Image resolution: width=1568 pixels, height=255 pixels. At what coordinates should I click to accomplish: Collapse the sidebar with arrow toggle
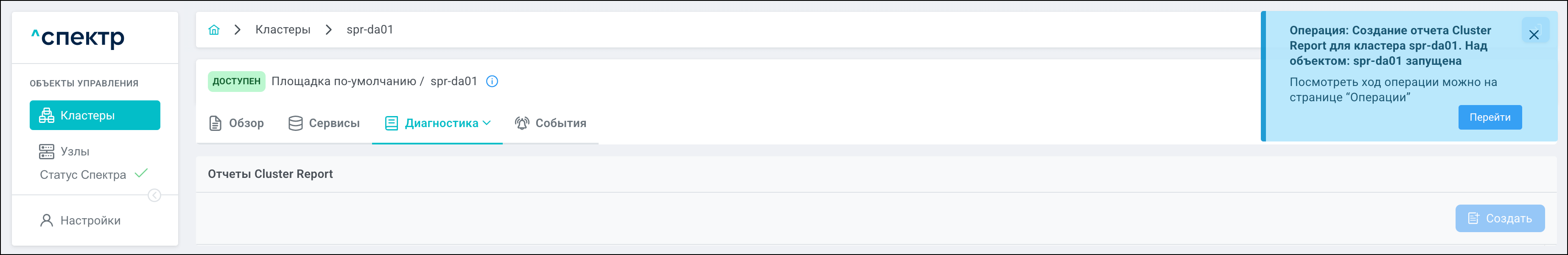coord(154,196)
